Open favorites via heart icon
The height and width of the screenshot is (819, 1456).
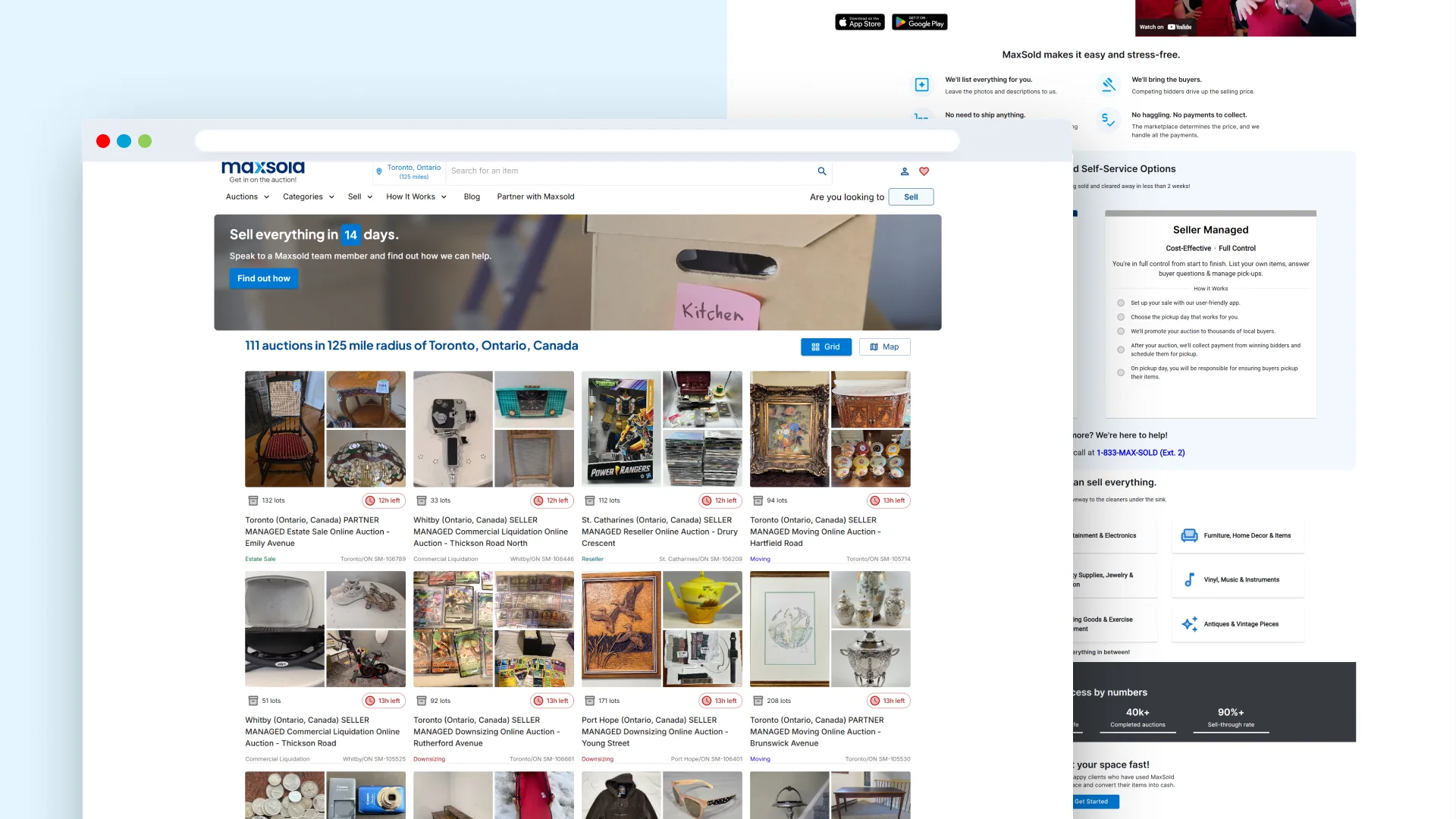924,171
